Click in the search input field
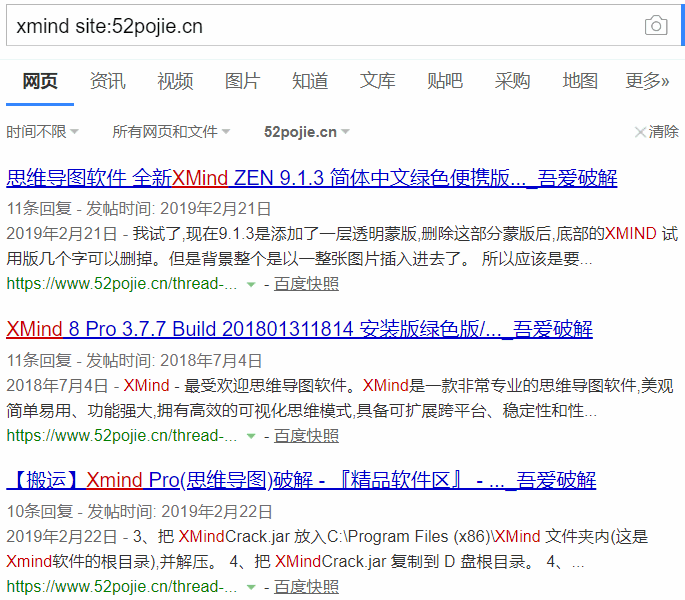 pyautogui.click(x=320, y=26)
